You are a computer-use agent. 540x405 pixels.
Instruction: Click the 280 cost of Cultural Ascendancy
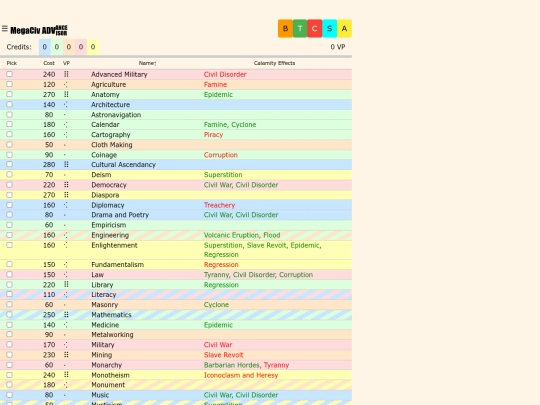tap(49, 165)
